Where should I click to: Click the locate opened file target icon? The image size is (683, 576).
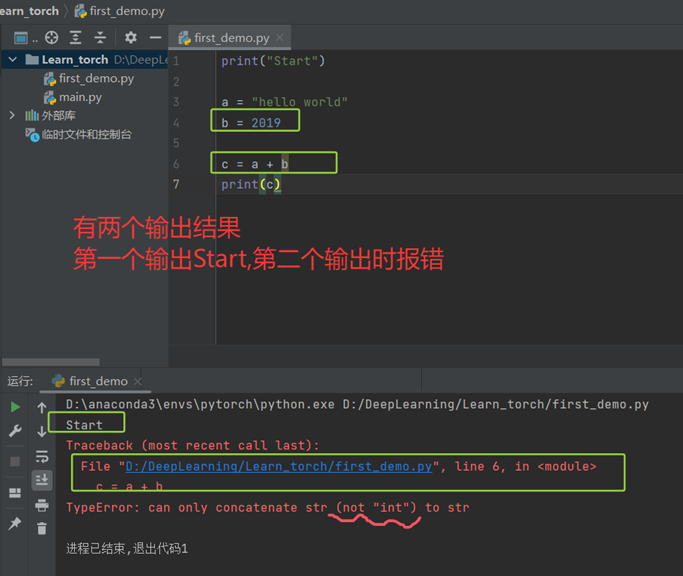pos(51,38)
